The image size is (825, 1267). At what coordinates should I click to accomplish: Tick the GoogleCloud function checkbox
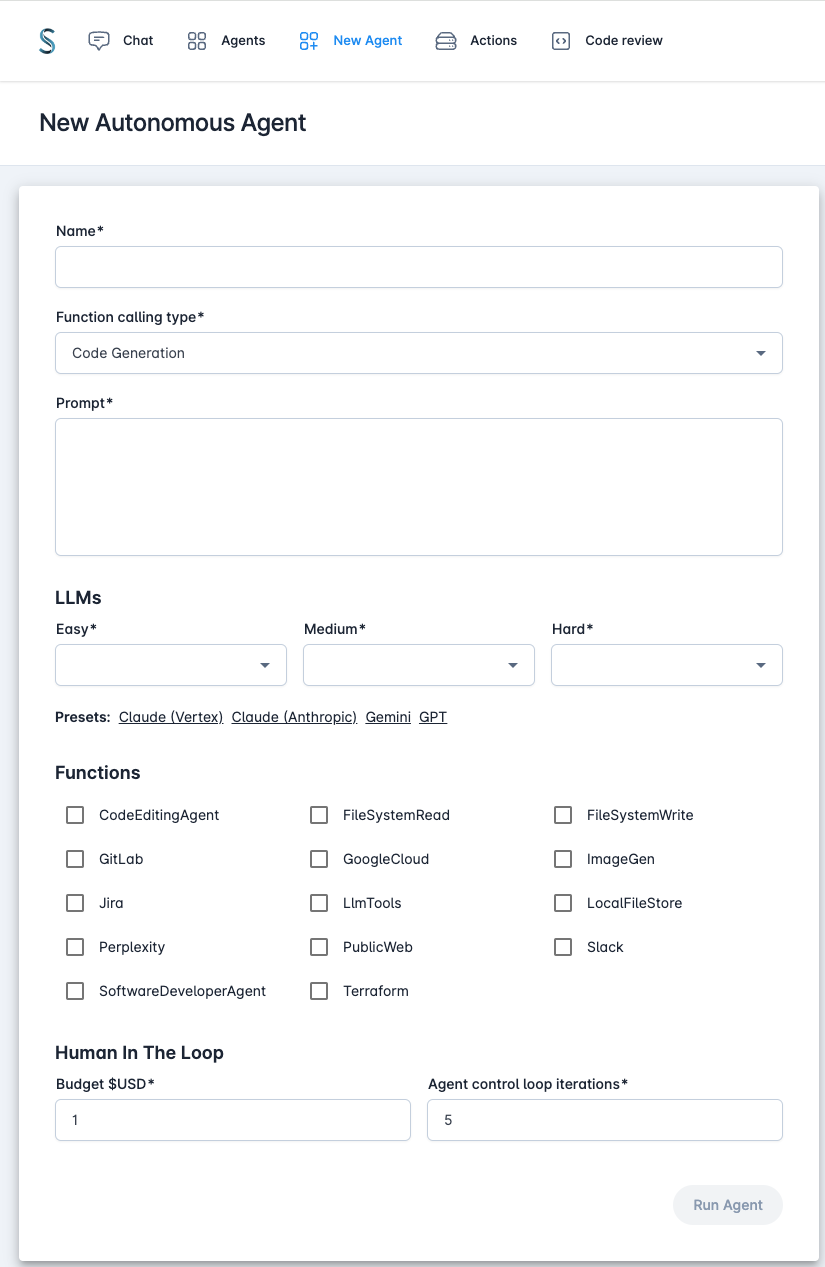319,859
